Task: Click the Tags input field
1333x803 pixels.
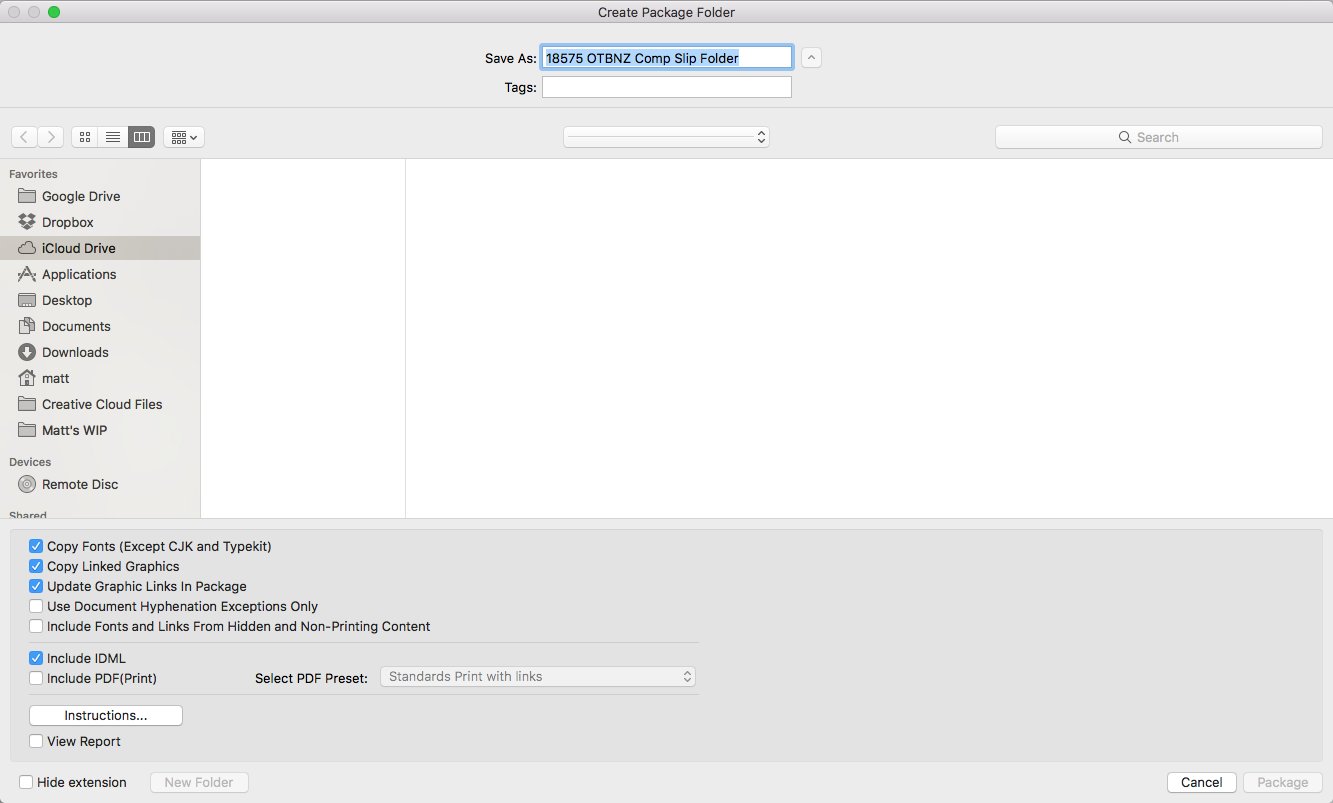Action: 667,87
